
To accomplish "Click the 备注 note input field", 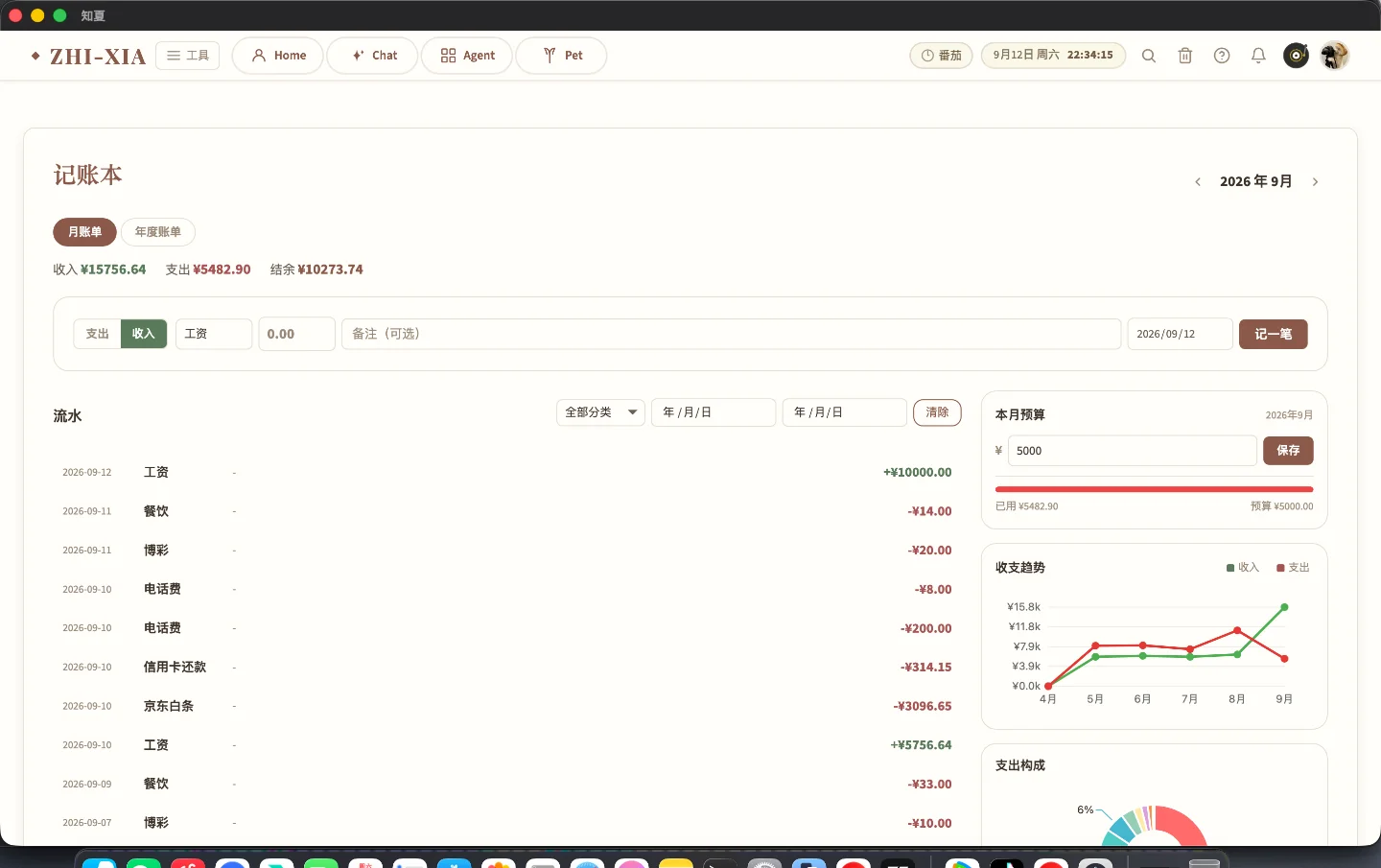I will [x=732, y=334].
